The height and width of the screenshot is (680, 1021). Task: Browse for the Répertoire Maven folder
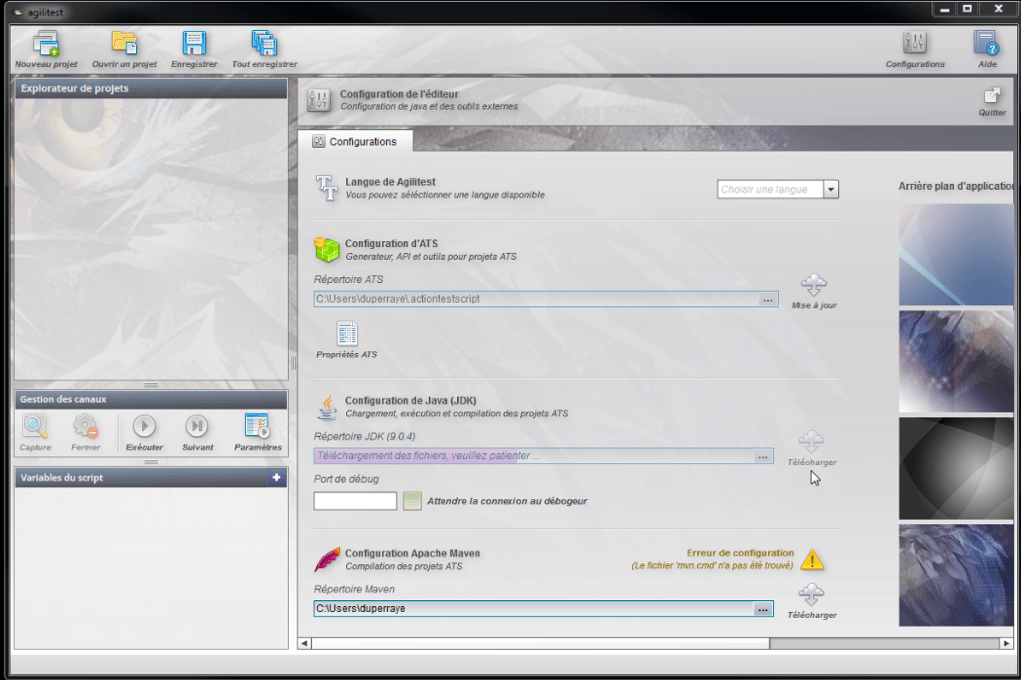762,609
